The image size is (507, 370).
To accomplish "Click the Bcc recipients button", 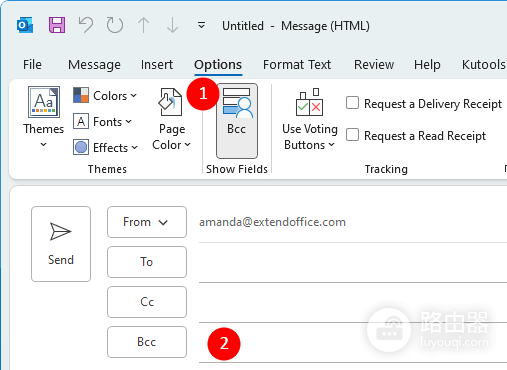I will (x=147, y=342).
